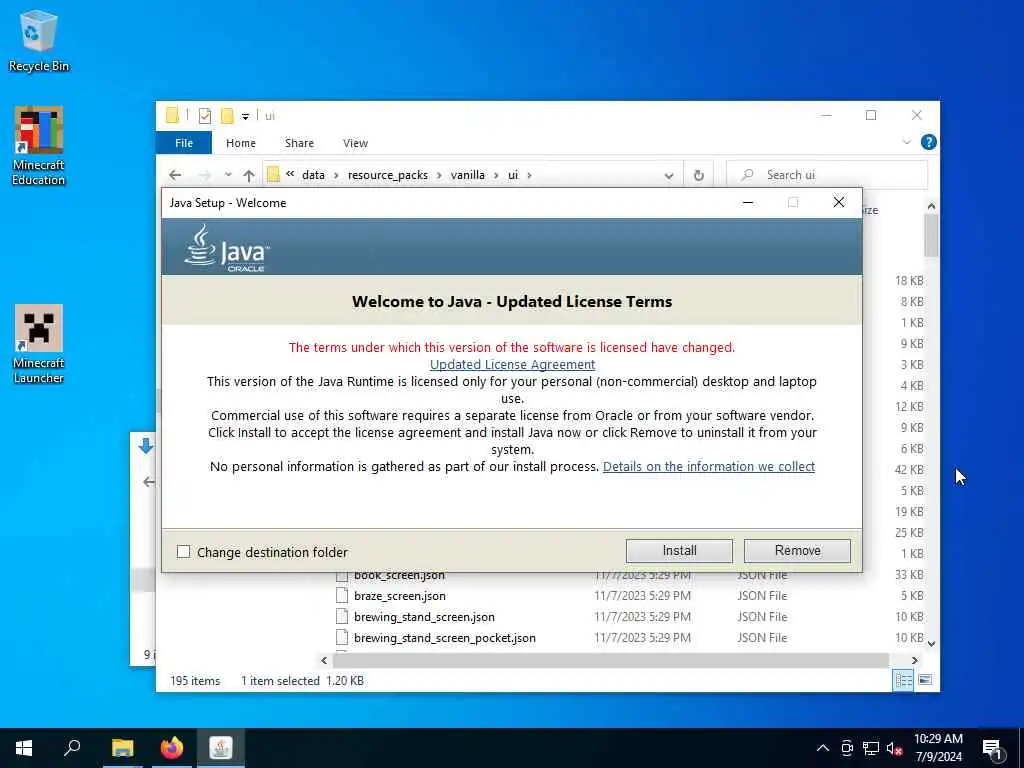Viewport: 1024px width, 768px height.
Task: Click the vanilla breadcrumb segment
Action: (x=468, y=175)
